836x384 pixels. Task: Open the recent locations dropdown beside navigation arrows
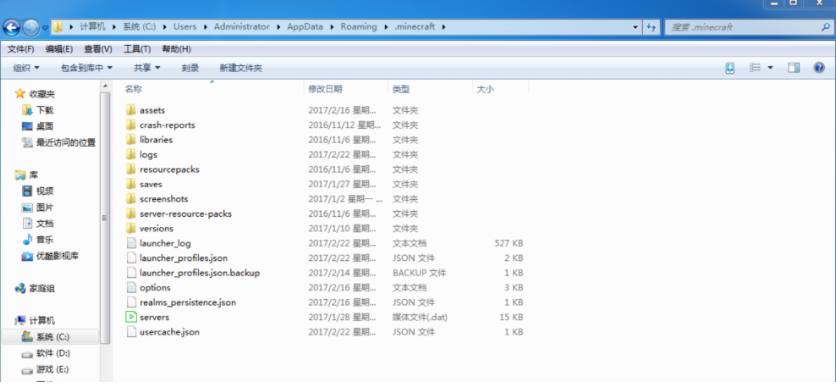(45, 28)
